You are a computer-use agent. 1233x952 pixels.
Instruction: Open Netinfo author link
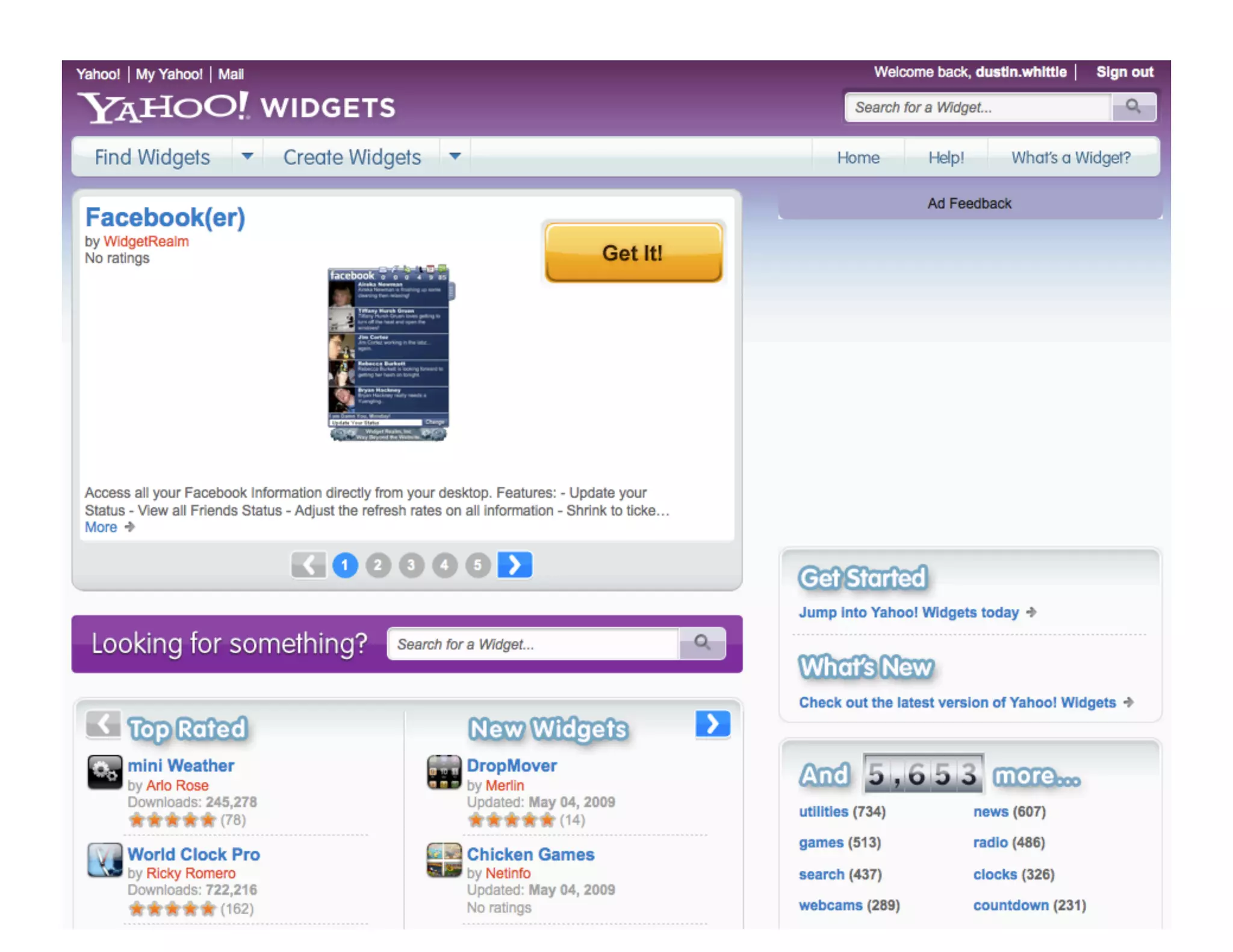(508, 873)
